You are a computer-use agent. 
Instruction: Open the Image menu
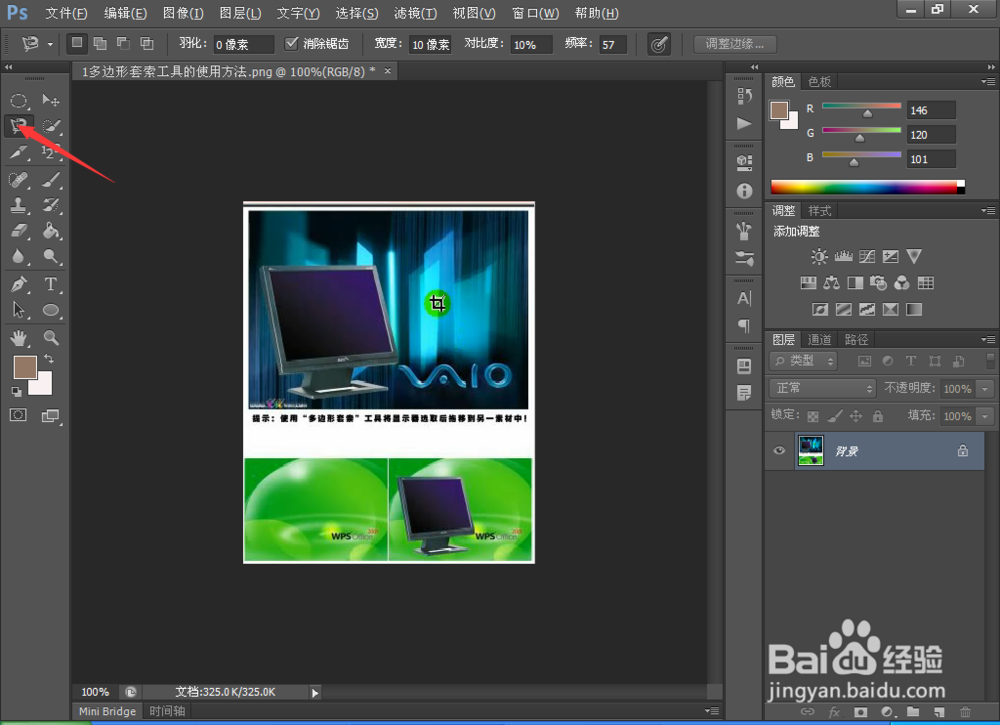183,13
